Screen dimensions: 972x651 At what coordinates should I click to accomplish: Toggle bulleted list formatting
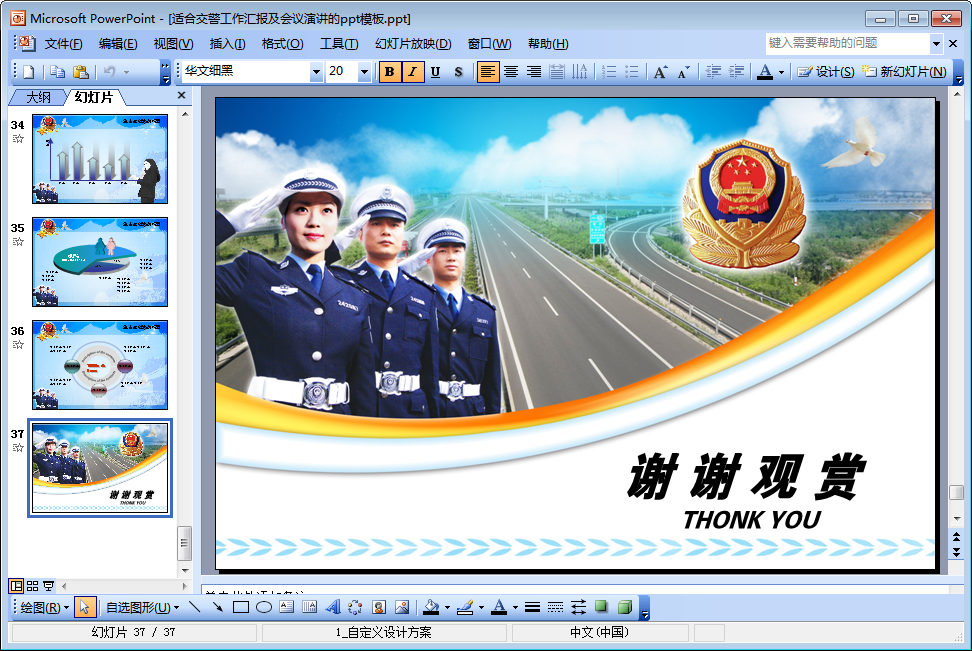coord(632,72)
